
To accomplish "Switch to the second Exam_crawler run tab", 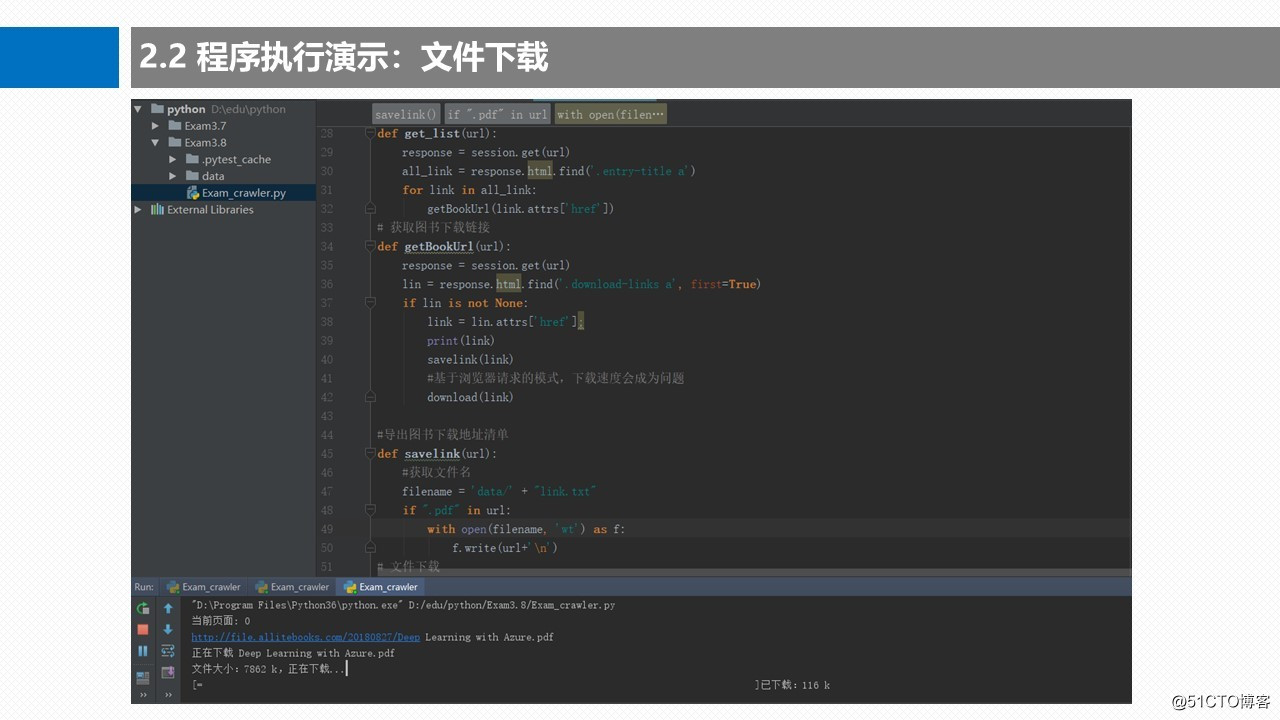I will [292, 587].
